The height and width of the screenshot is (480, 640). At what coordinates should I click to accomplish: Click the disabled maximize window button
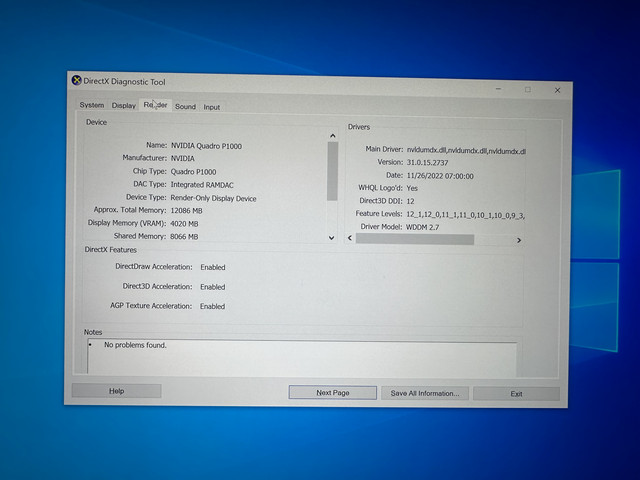point(528,89)
